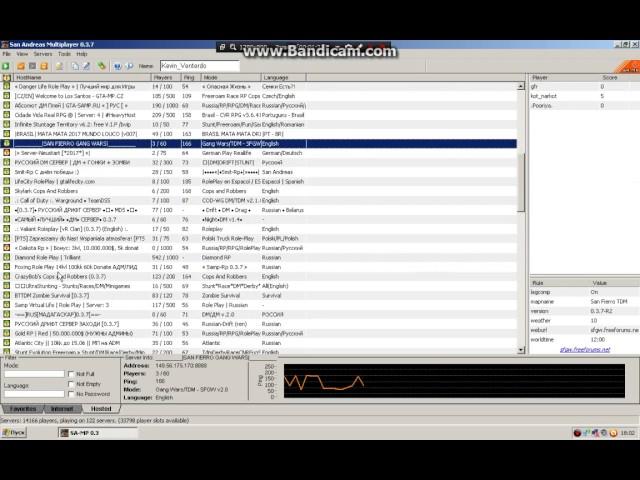
Task: Sort by the Ping column header
Action: tap(191, 77)
